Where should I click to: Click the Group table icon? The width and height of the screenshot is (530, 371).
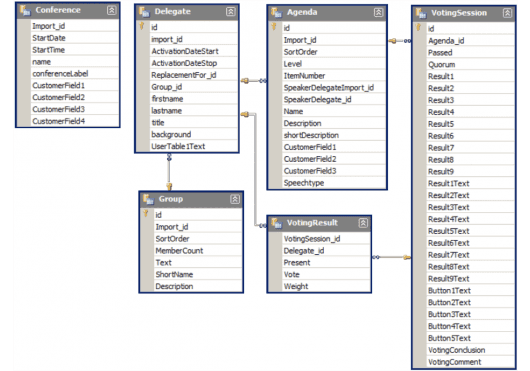149,199
